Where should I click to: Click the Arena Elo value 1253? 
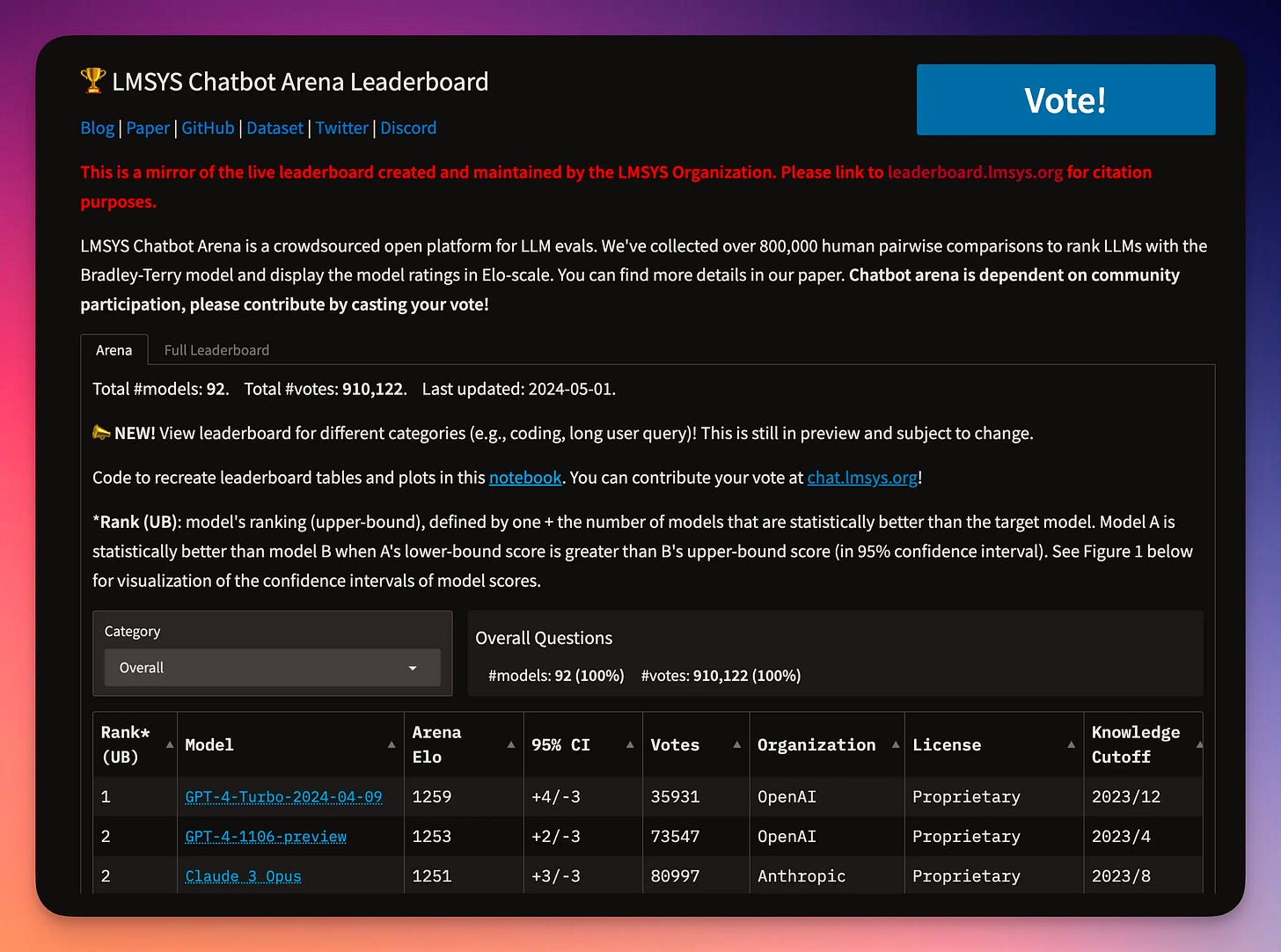pyautogui.click(x=432, y=837)
